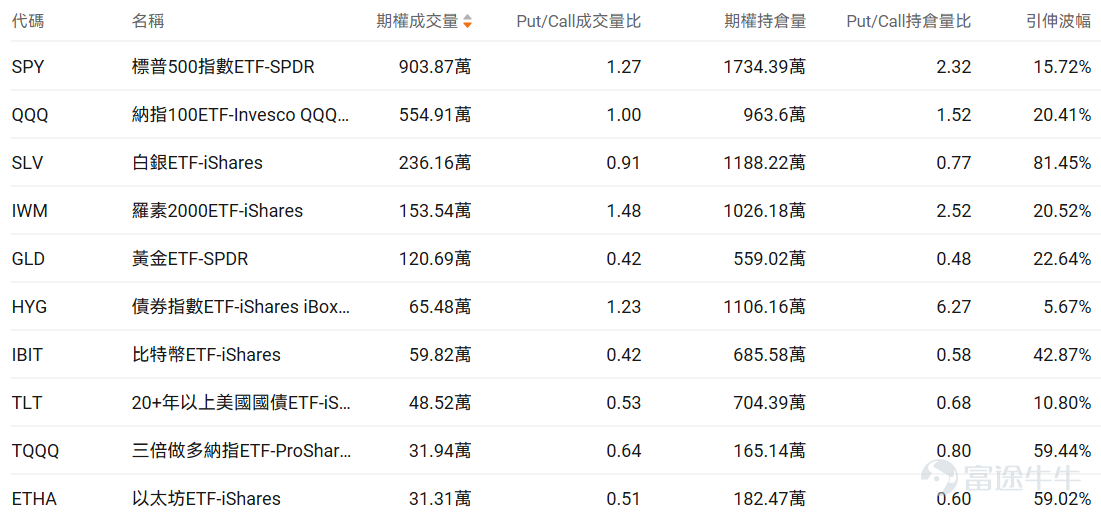Viewport: 1101px width, 514px height.
Task: Open the TLT ticker code
Action: [x=26, y=403]
